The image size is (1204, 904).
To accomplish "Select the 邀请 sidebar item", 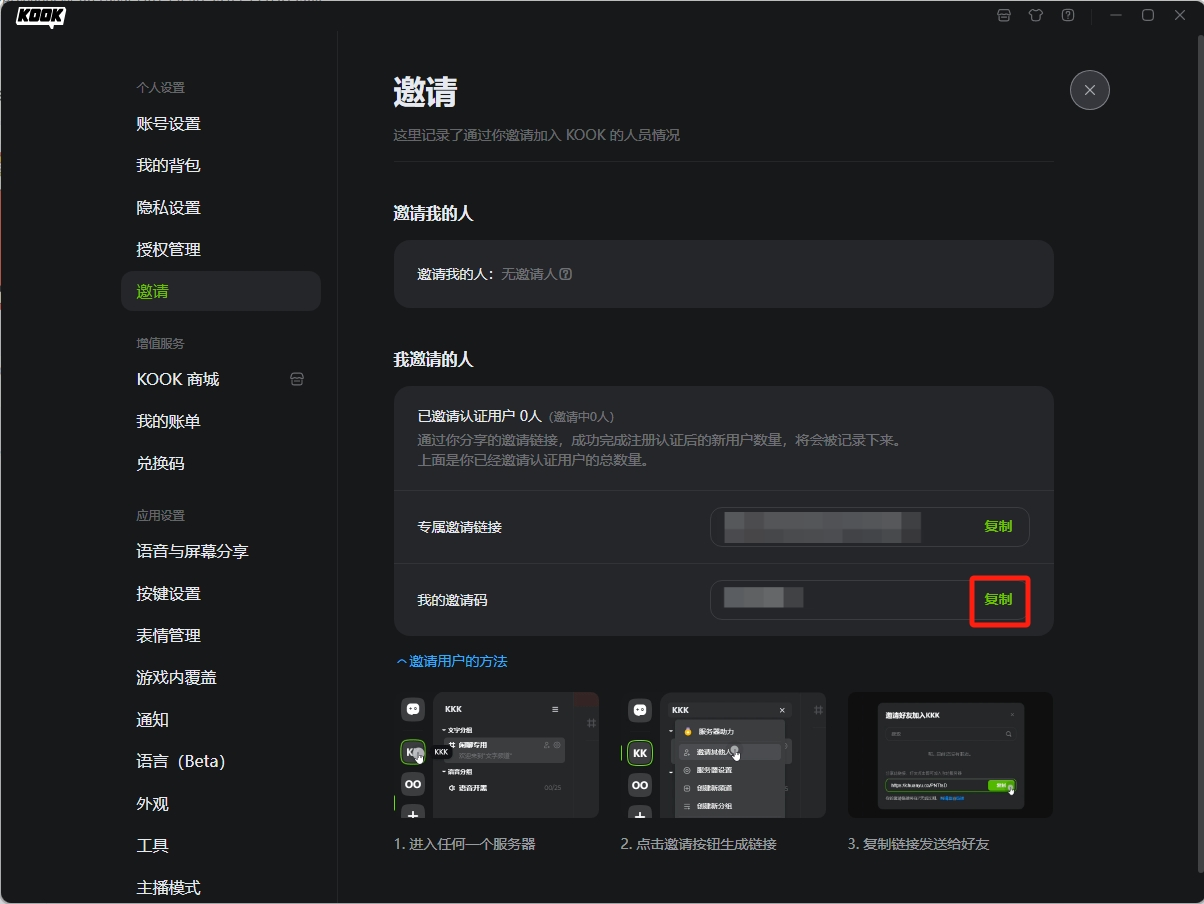I will coord(221,291).
